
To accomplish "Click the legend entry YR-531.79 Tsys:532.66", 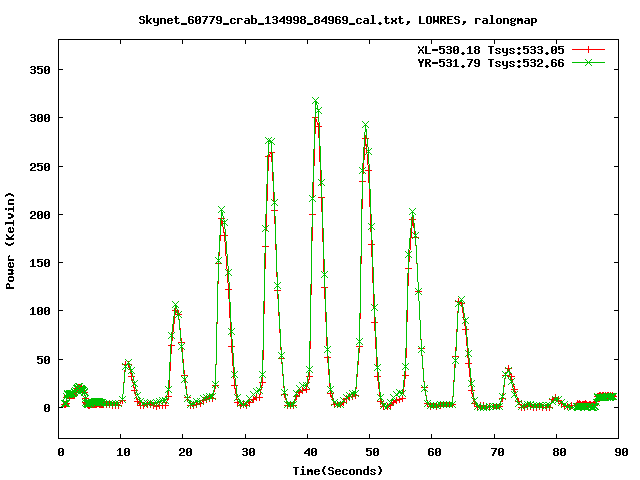I will pyautogui.click(x=491, y=63).
